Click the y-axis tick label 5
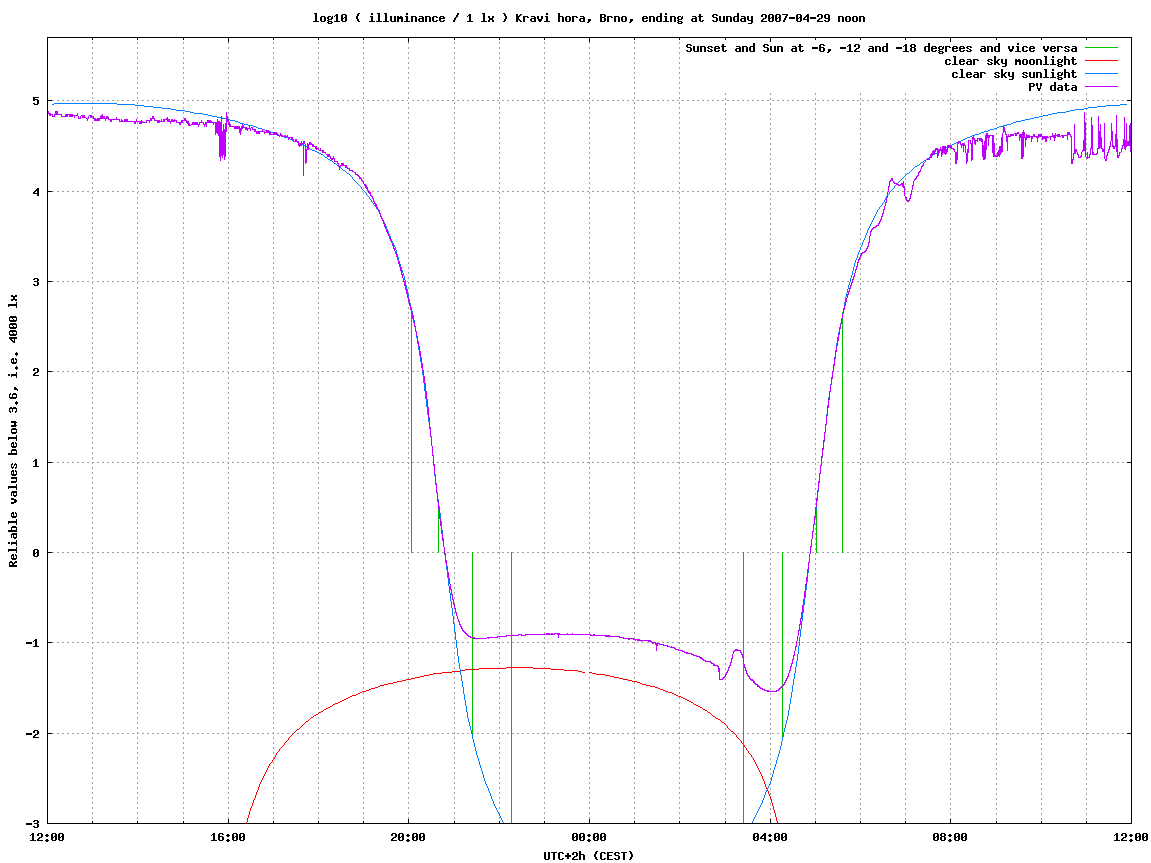The image size is (1151, 863). (x=36, y=101)
